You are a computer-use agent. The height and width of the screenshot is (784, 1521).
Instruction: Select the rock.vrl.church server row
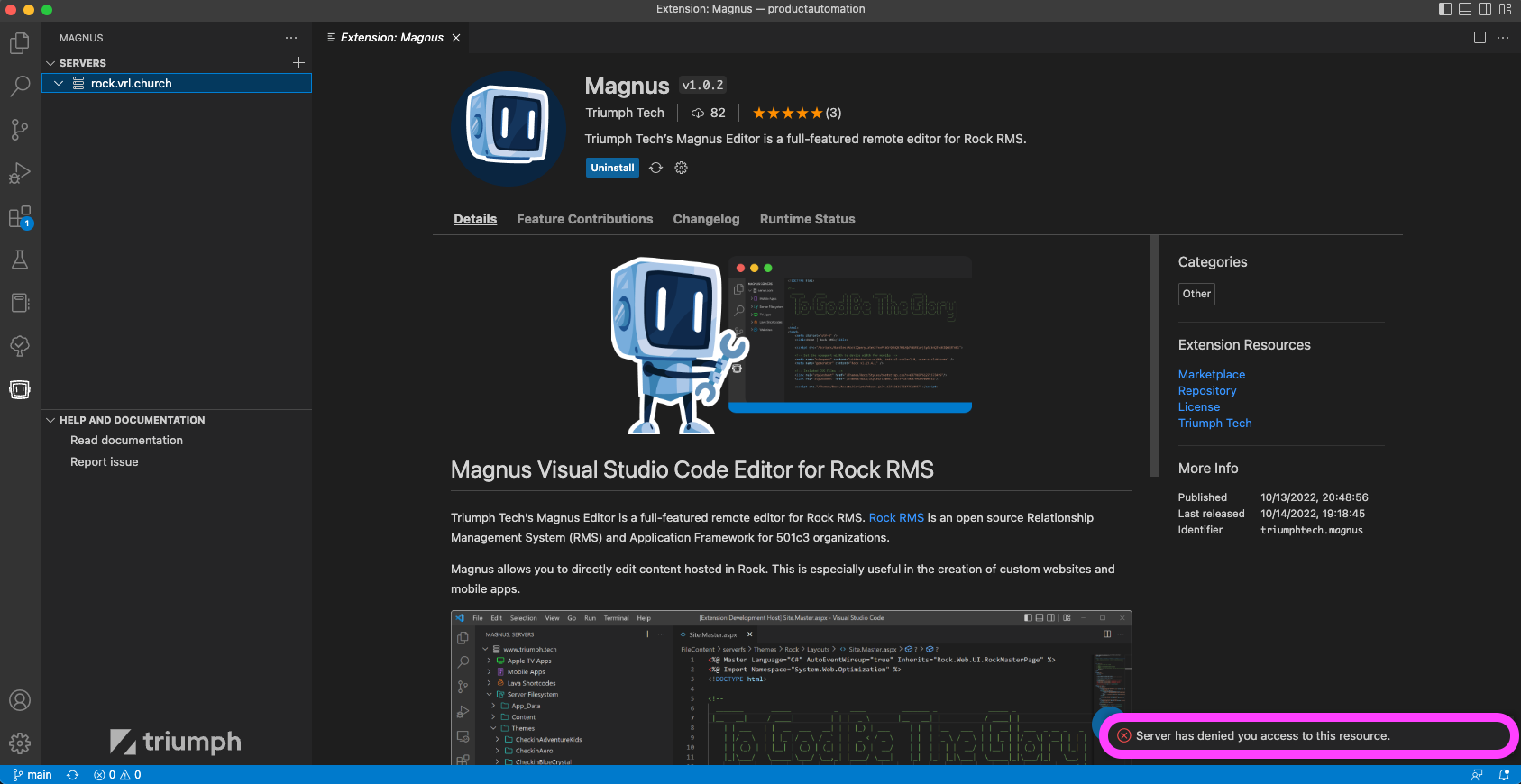click(x=177, y=83)
